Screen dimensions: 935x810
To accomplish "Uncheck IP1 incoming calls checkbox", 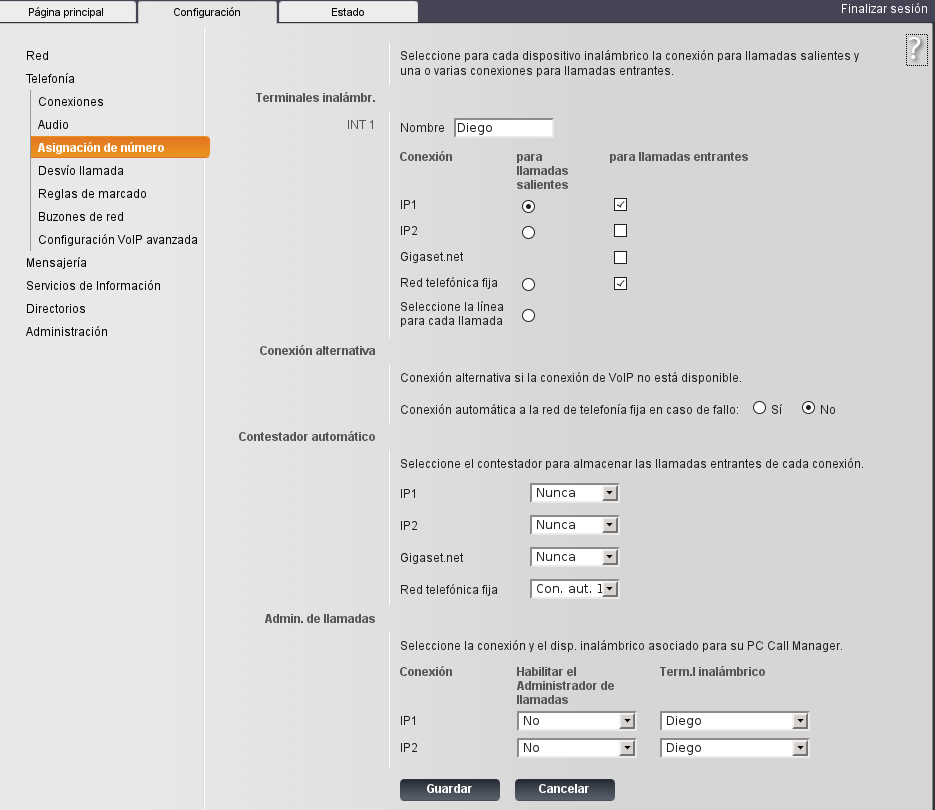I will point(620,205).
